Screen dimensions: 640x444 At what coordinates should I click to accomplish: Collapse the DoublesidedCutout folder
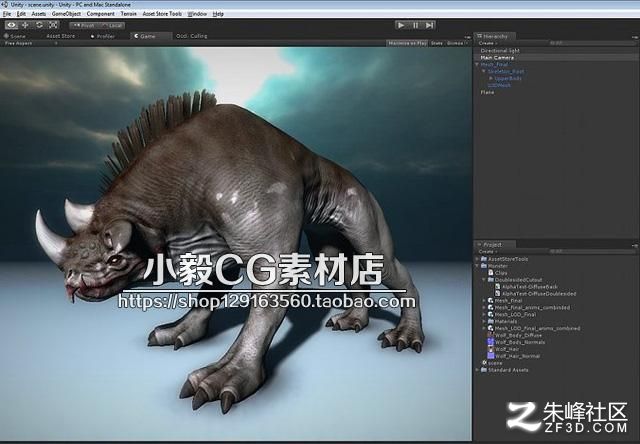point(484,280)
